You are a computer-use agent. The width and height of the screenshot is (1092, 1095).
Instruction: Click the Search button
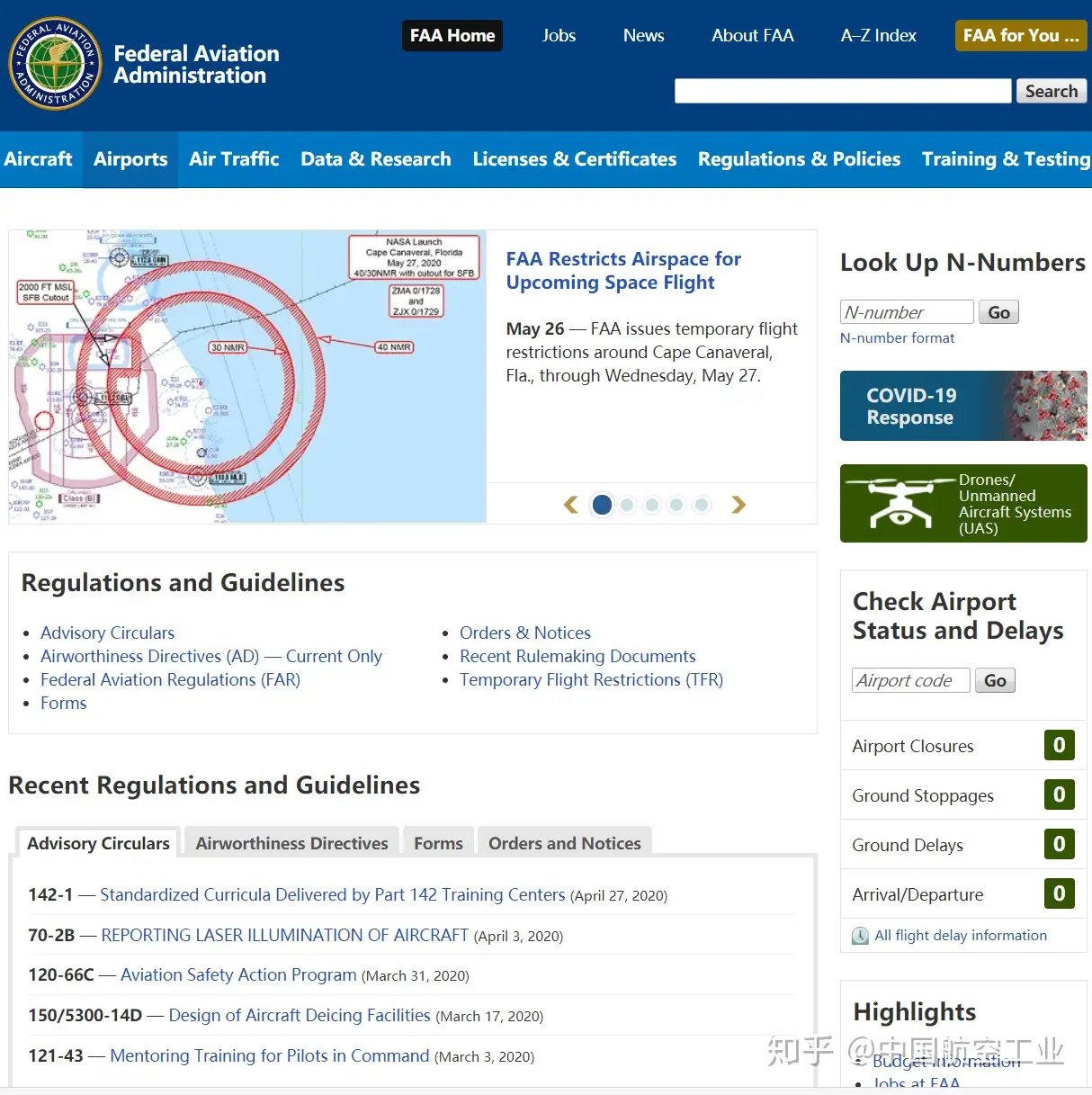(x=1052, y=91)
